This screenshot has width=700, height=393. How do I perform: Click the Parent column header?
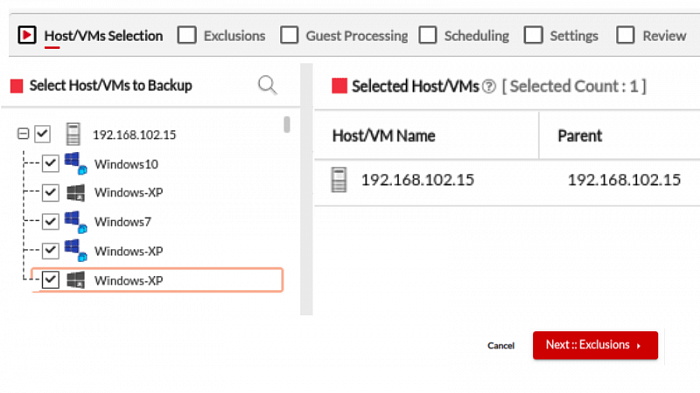point(580,136)
